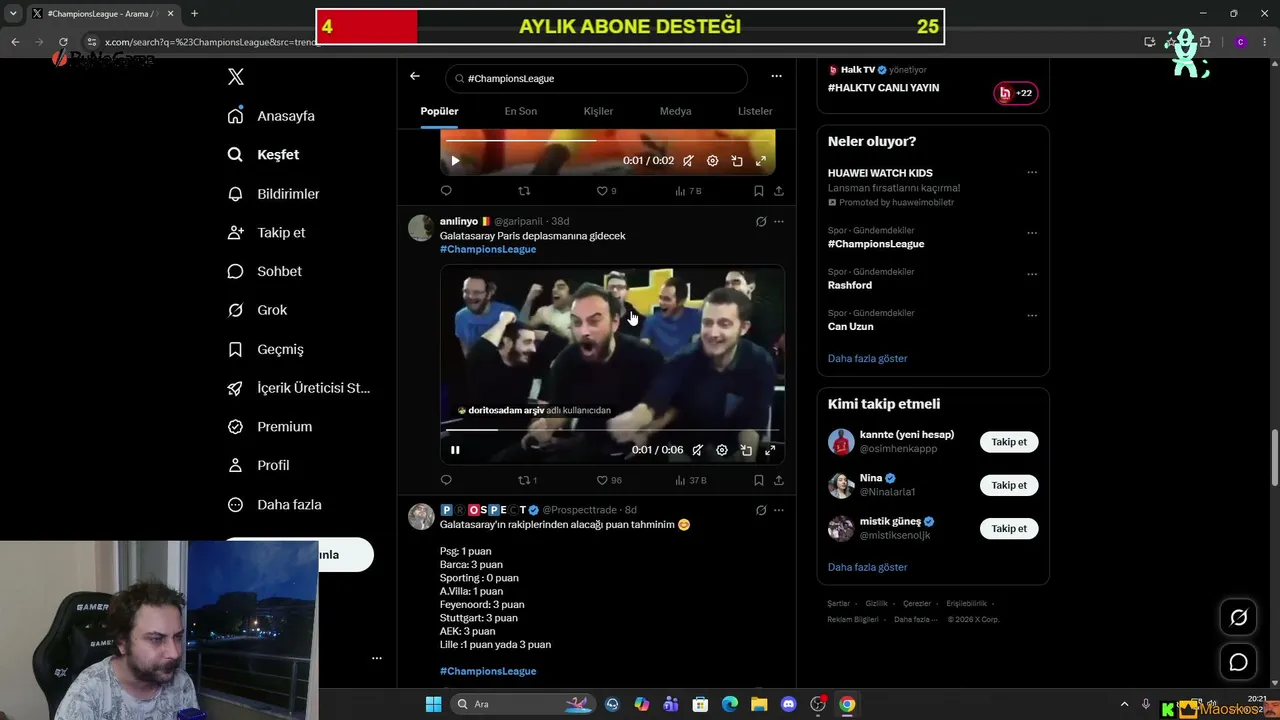The width and height of the screenshot is (1280, 720).
Task: Open Bildirimler notifications page
Action: pos(273,194)
